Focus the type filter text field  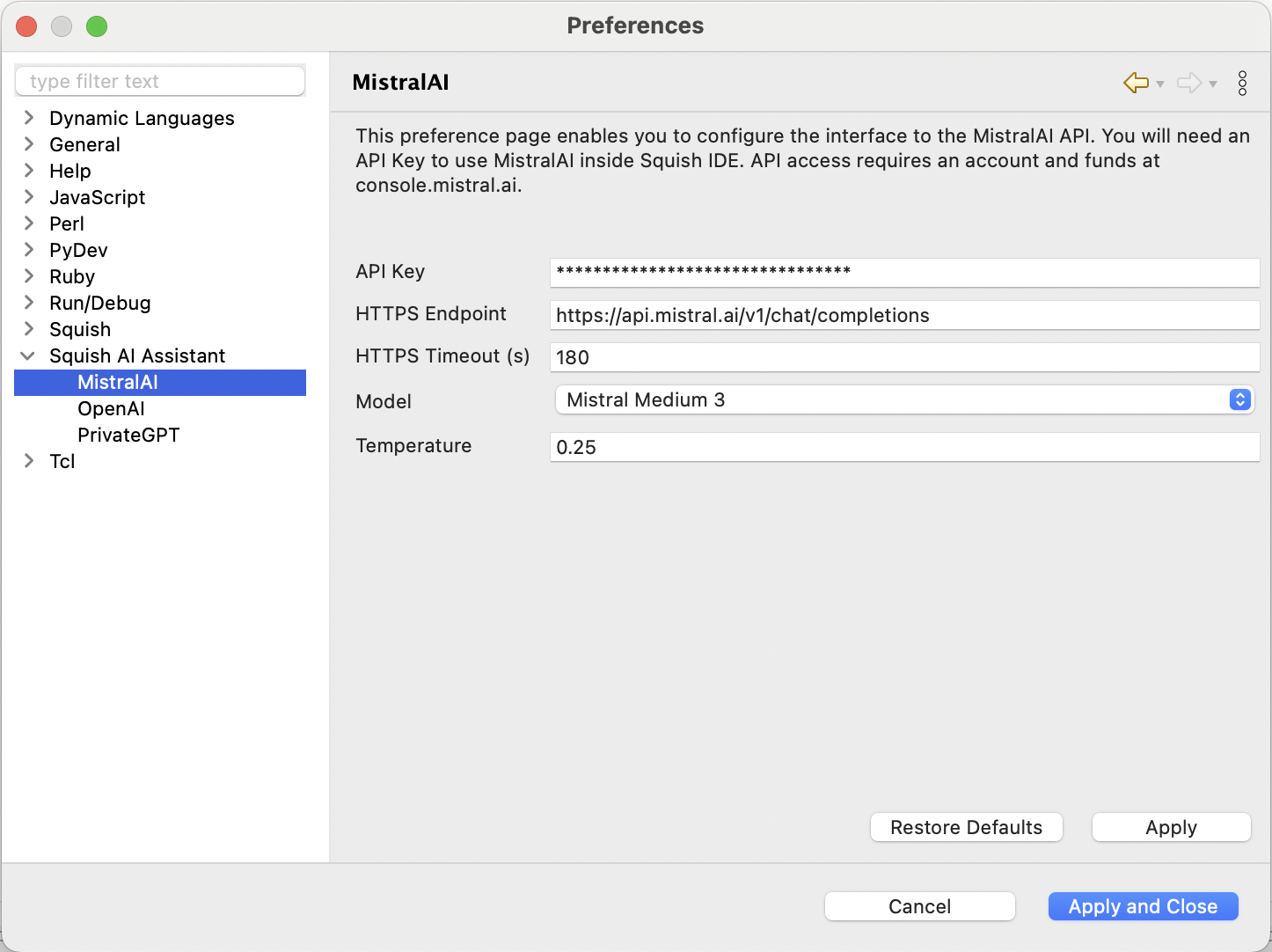[x=160, y=81]
